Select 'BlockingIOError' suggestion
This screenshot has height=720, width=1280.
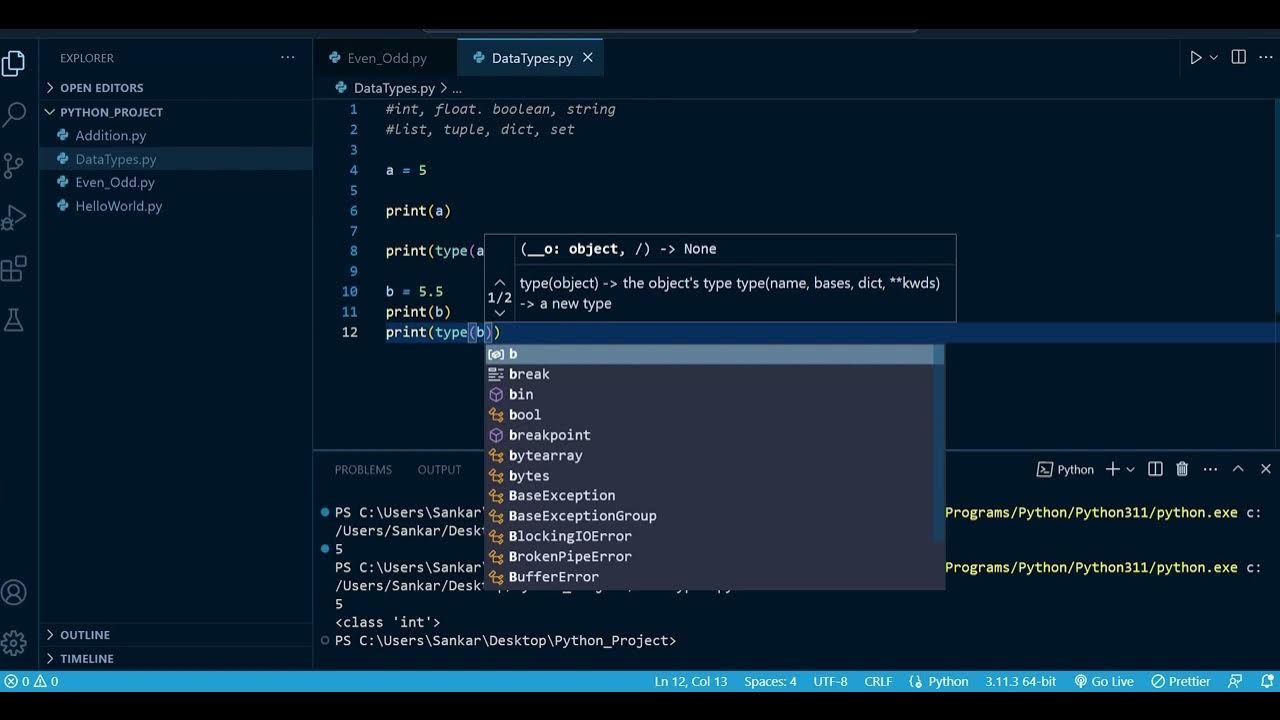(710, 536)
